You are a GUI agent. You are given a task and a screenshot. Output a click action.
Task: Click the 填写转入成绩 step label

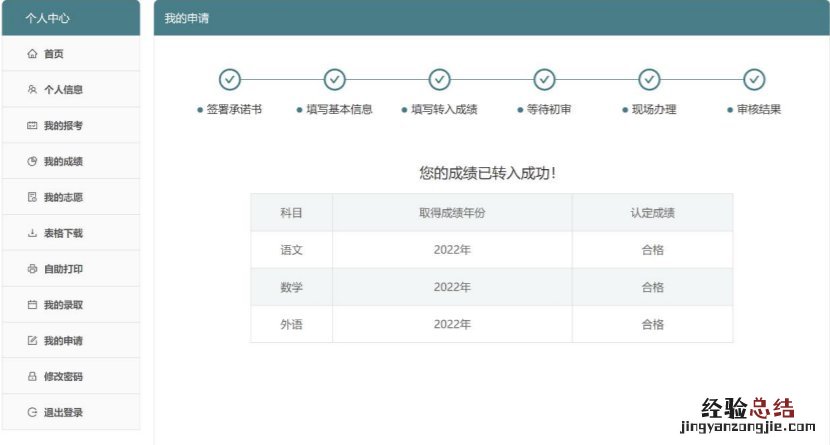(444, 110)
